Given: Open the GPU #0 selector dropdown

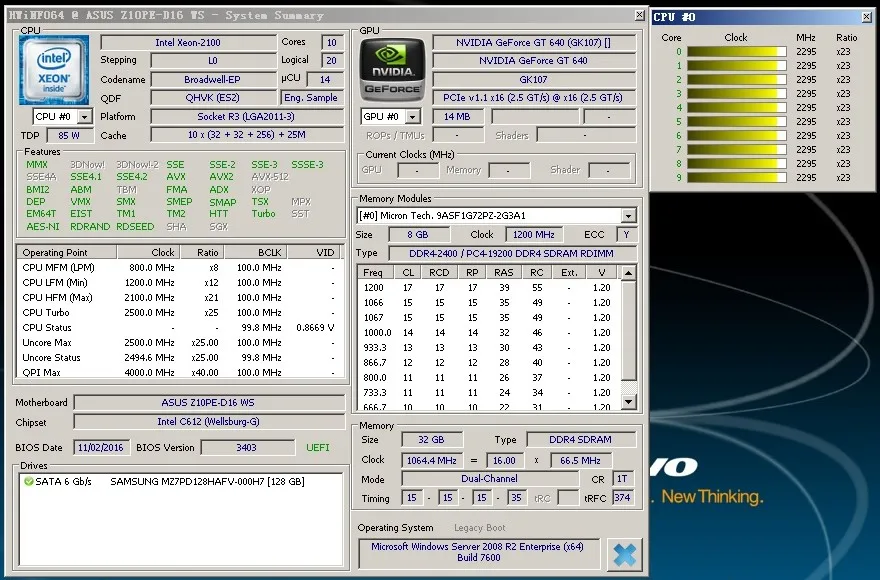Looking at the screenshot, I should 412,117.
